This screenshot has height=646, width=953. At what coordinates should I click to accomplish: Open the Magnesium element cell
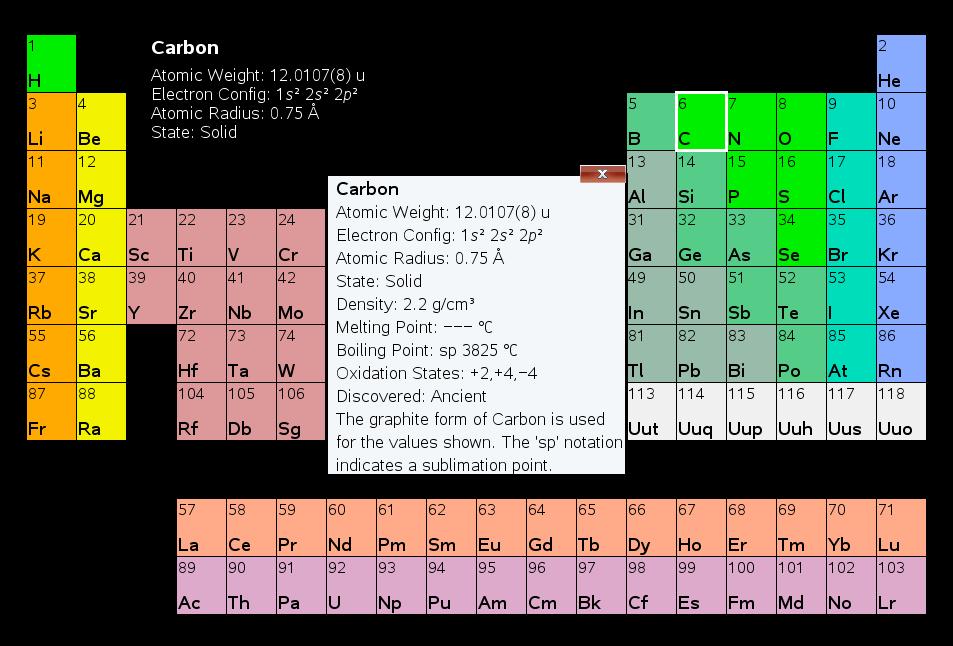click(101, 179)
